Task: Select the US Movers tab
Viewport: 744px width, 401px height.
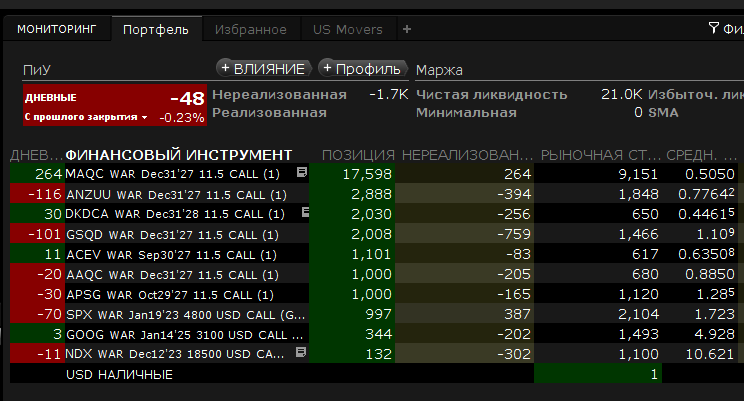Action: (x=347, y=29)
